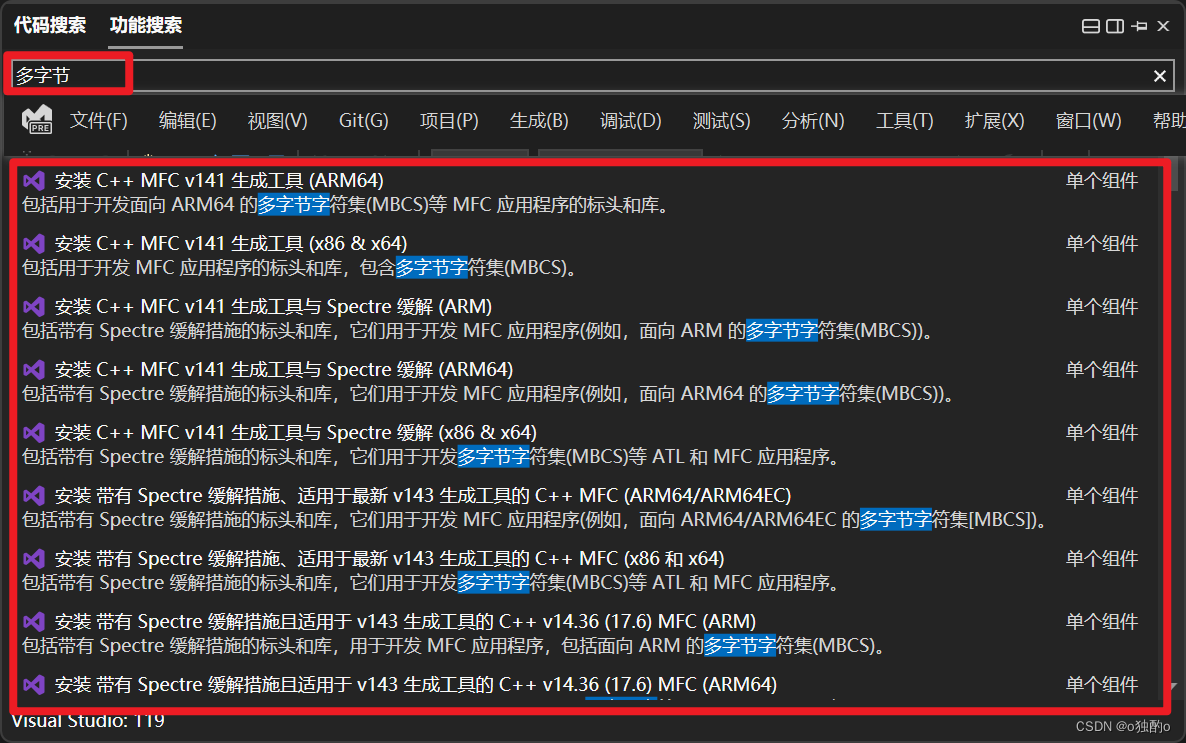Open the Git(G) menu

[x=363, y=120]
